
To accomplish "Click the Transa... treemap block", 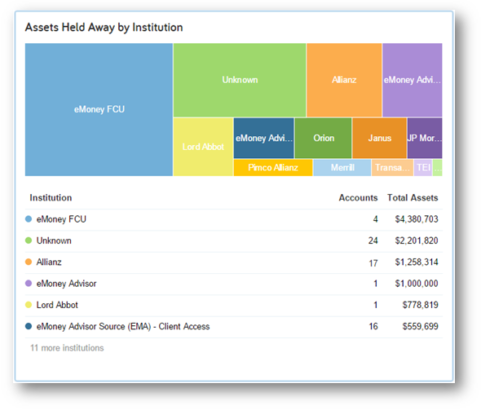I will coord(392,168).
